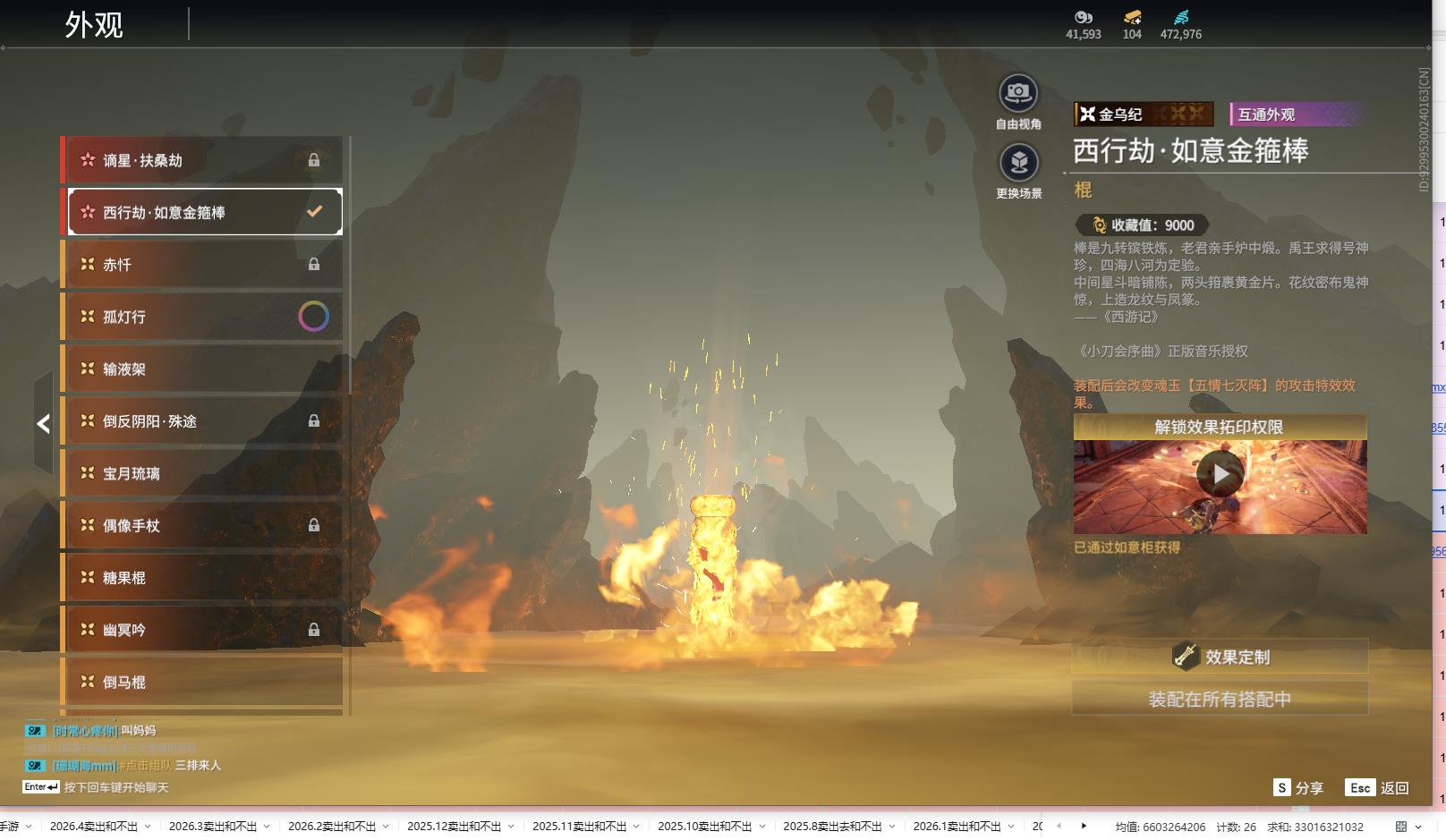Switch to the 2026.3卖出和不出 sheet tab

(x=212, y=827)
